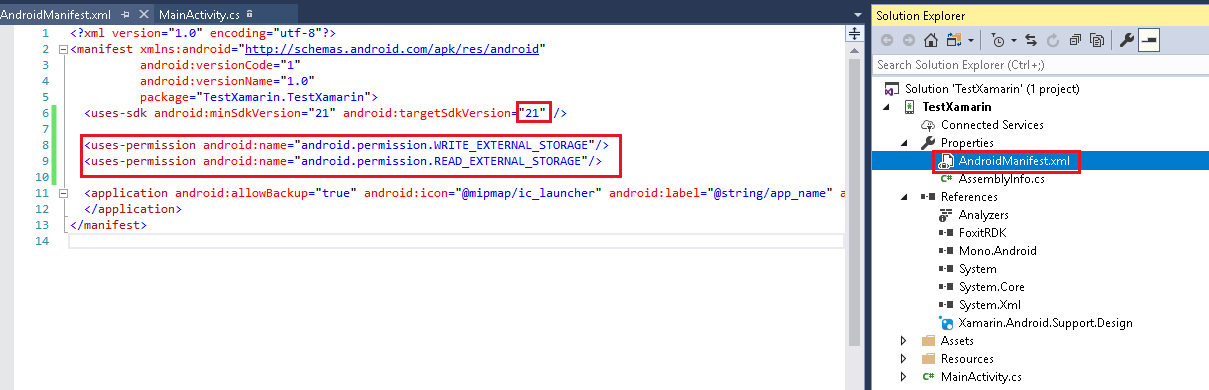Toggle Show All Files icon

(x=1097, y=41)
